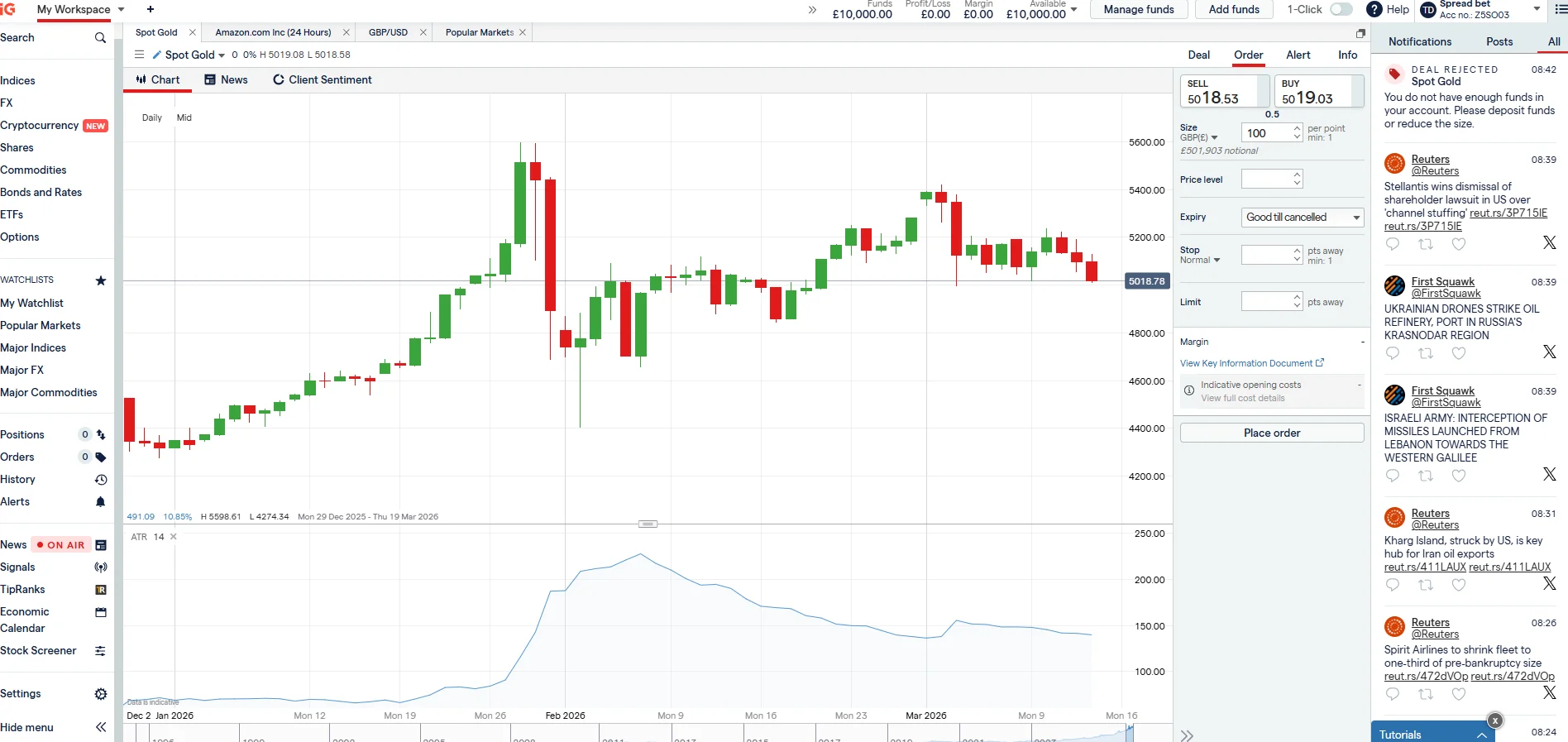Add a new workspace with plus icon

point(151,9)
